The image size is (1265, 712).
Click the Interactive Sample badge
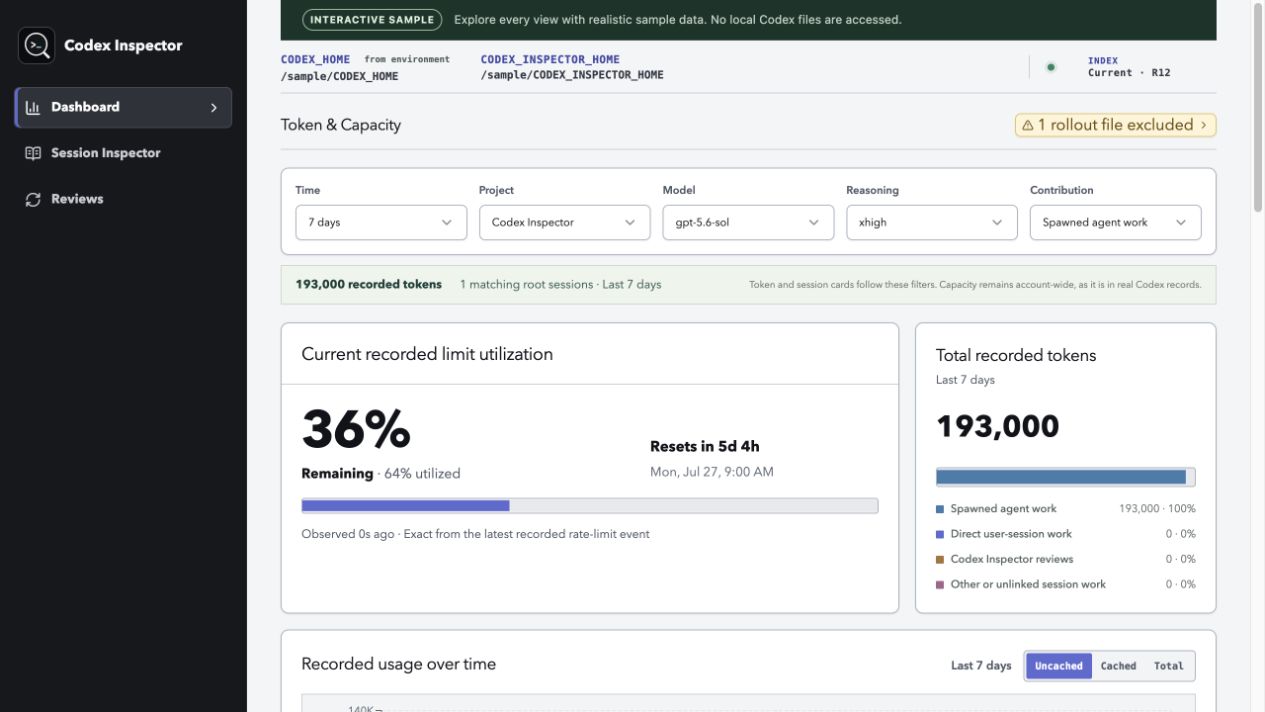click(372, 19)
